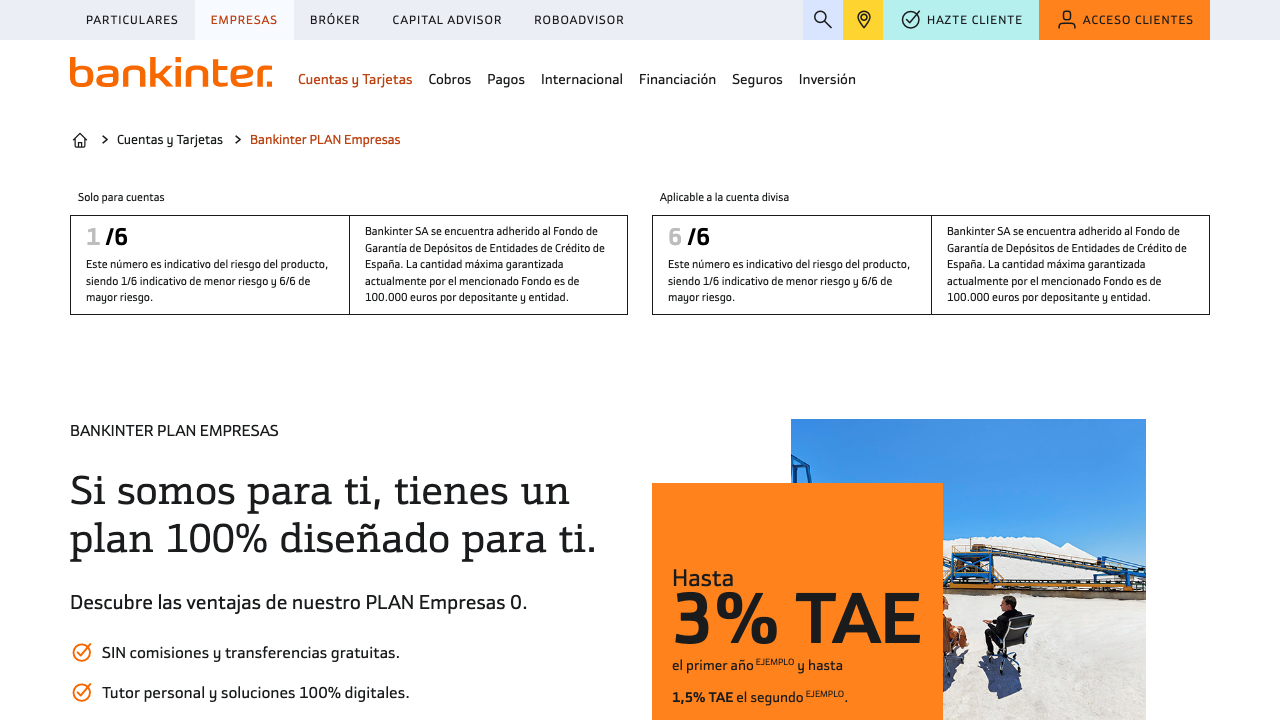Click 'SIN comisiones y transferencias gratuitas' text
This screenshot has width=1280, height=720.
coord(251,653)
